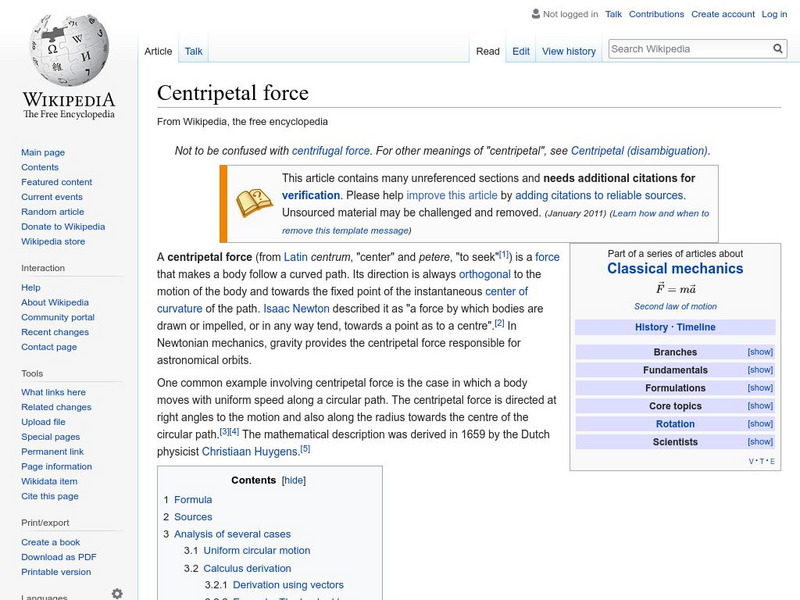Image resolution: width=800 pixels, height=600 pixels.
Task: Click Cite this page
Action: 50,496
